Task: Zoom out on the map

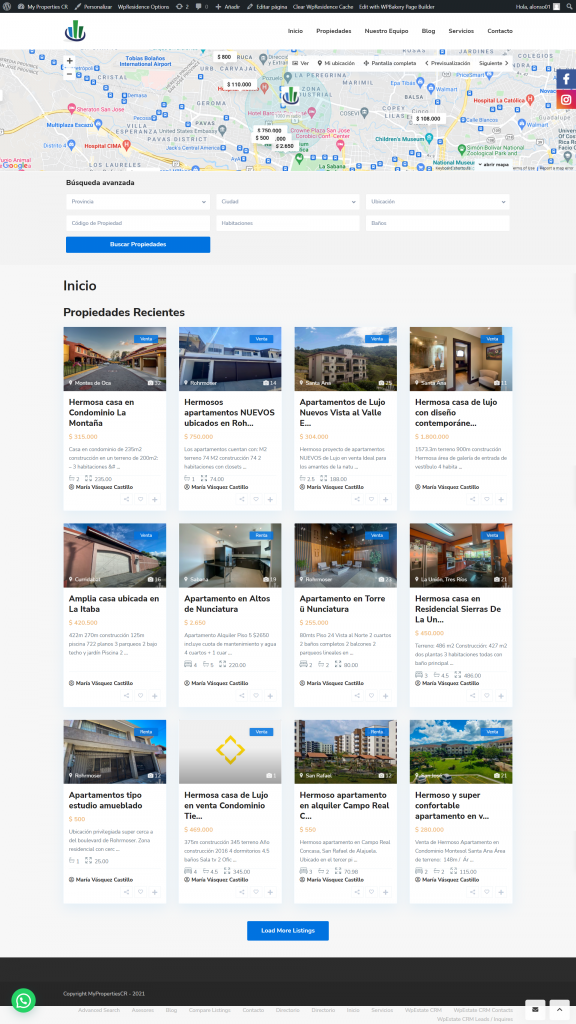Action: pos(70,73)
